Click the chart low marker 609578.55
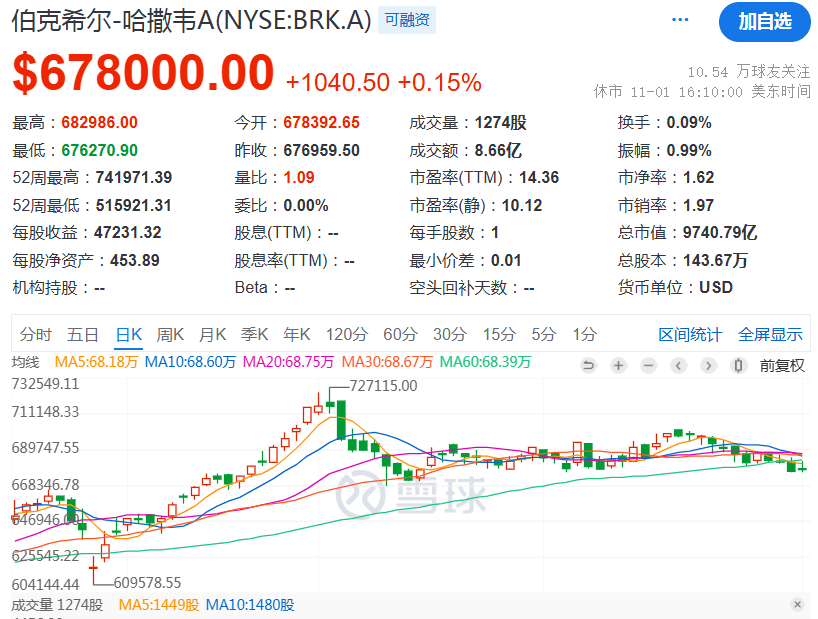The width and height of the screenshot is (818, 619). point(148,582)
